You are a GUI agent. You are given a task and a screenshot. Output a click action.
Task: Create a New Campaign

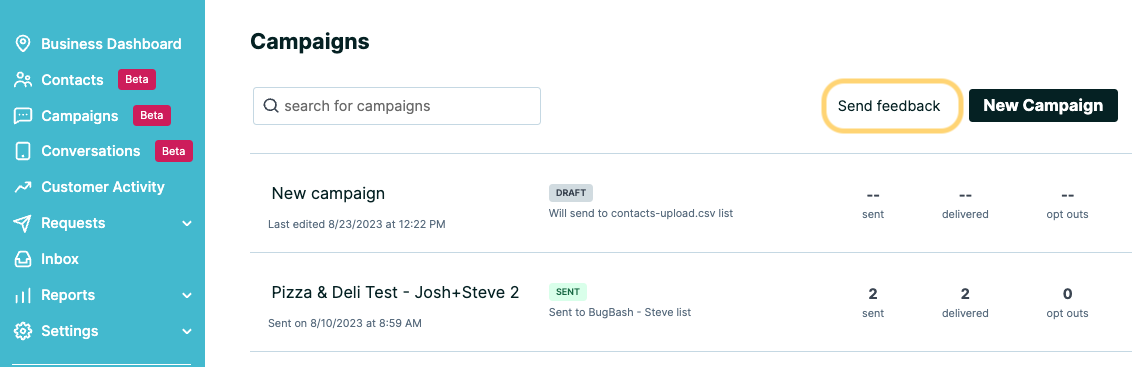(1043, 106)
